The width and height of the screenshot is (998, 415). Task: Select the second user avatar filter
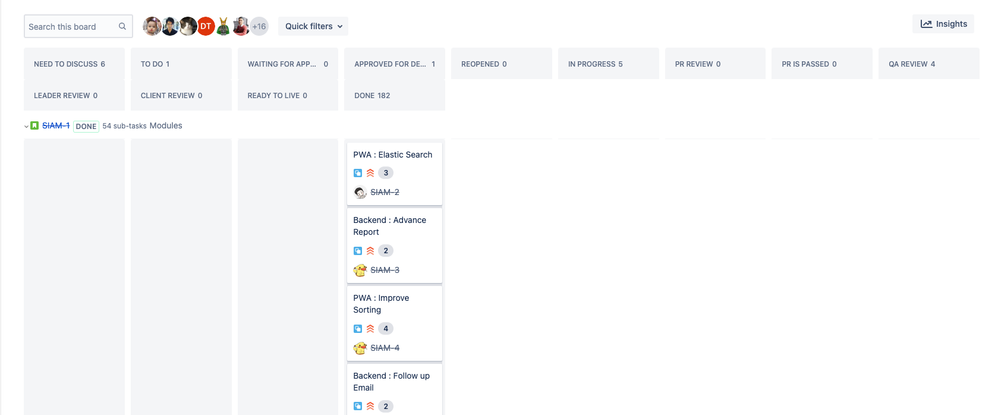(x=170, y=26)
